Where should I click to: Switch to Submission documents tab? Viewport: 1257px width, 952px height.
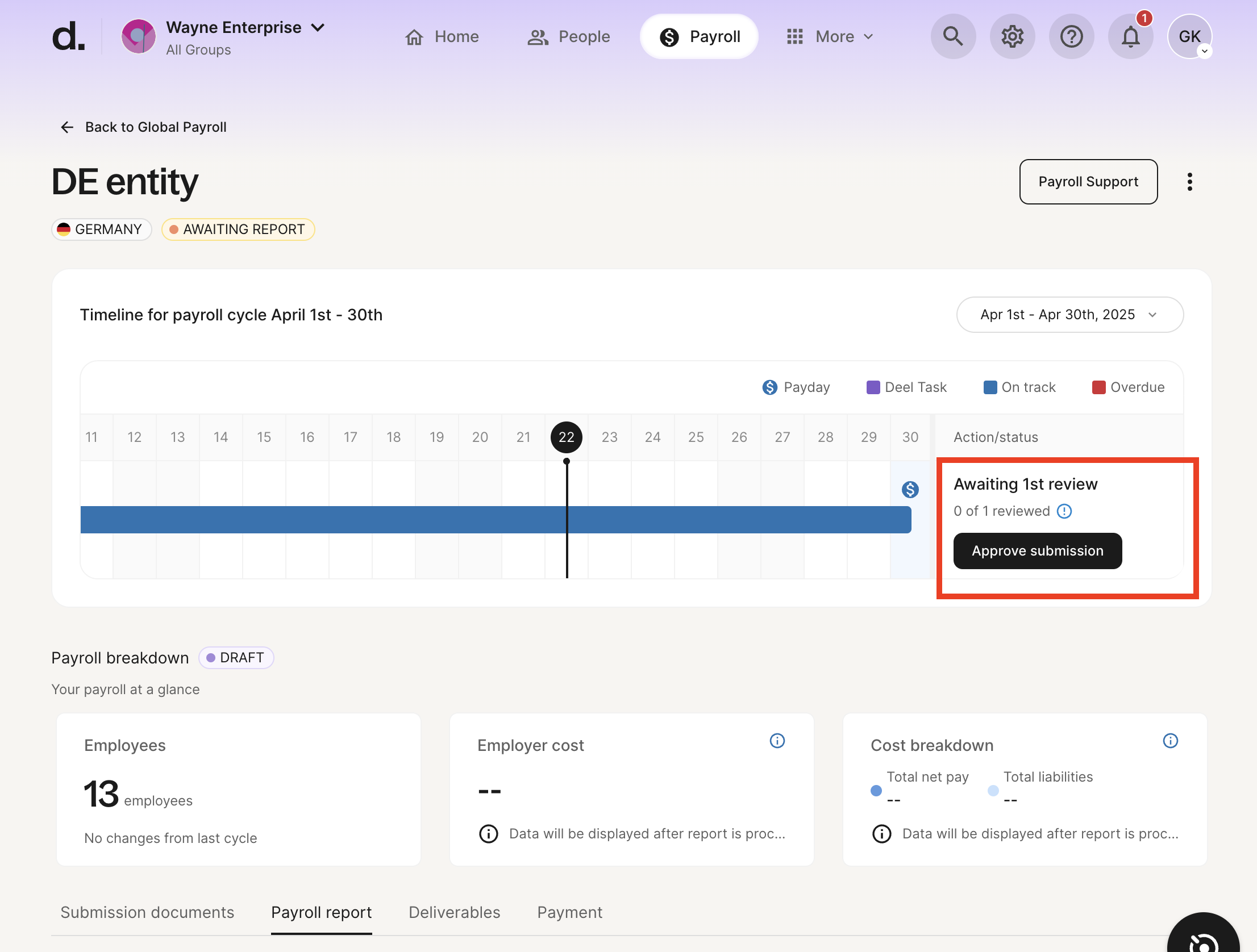[x=147, y=912]
